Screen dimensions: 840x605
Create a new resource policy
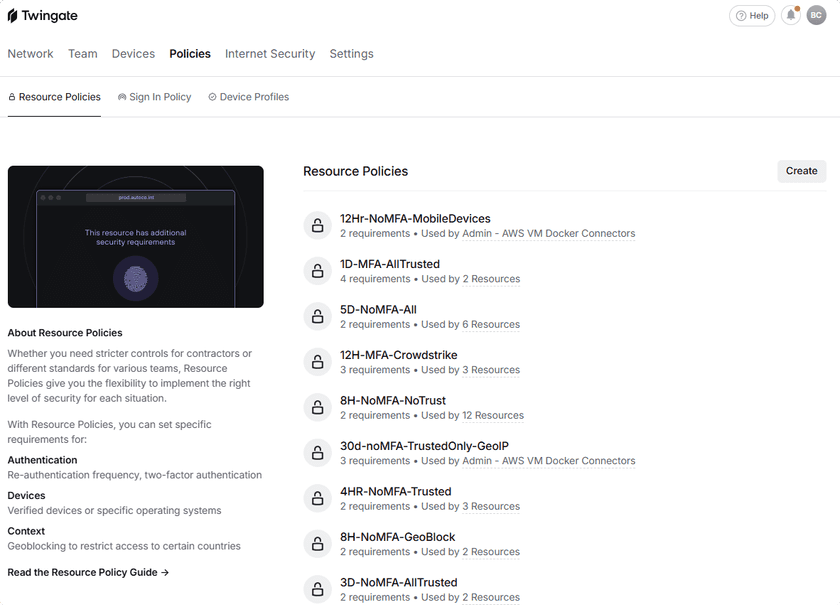coord(801,171)
